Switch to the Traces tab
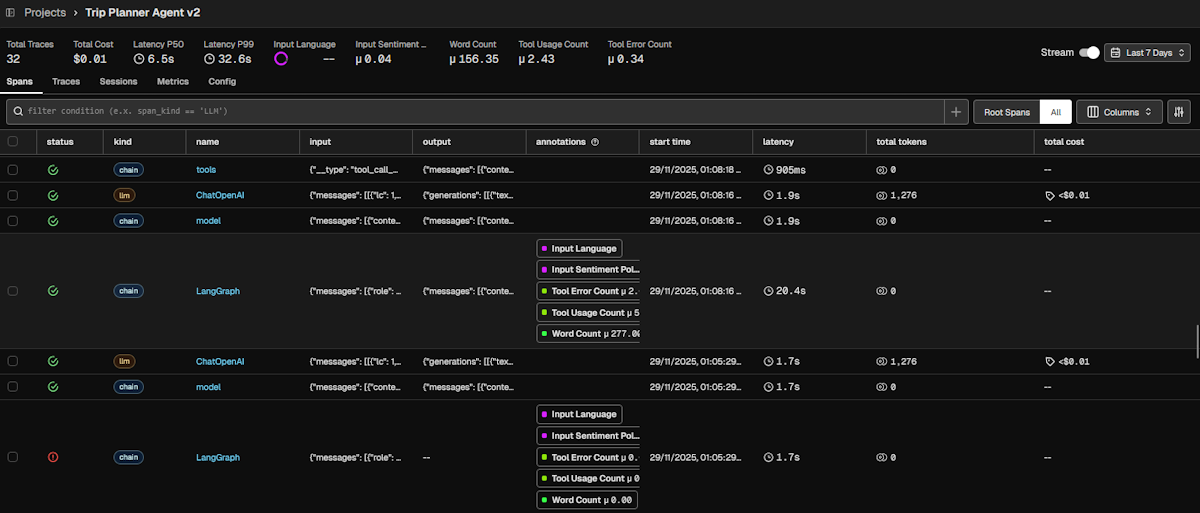This screenshot has width=1200, height=513. tap(66, 81)
